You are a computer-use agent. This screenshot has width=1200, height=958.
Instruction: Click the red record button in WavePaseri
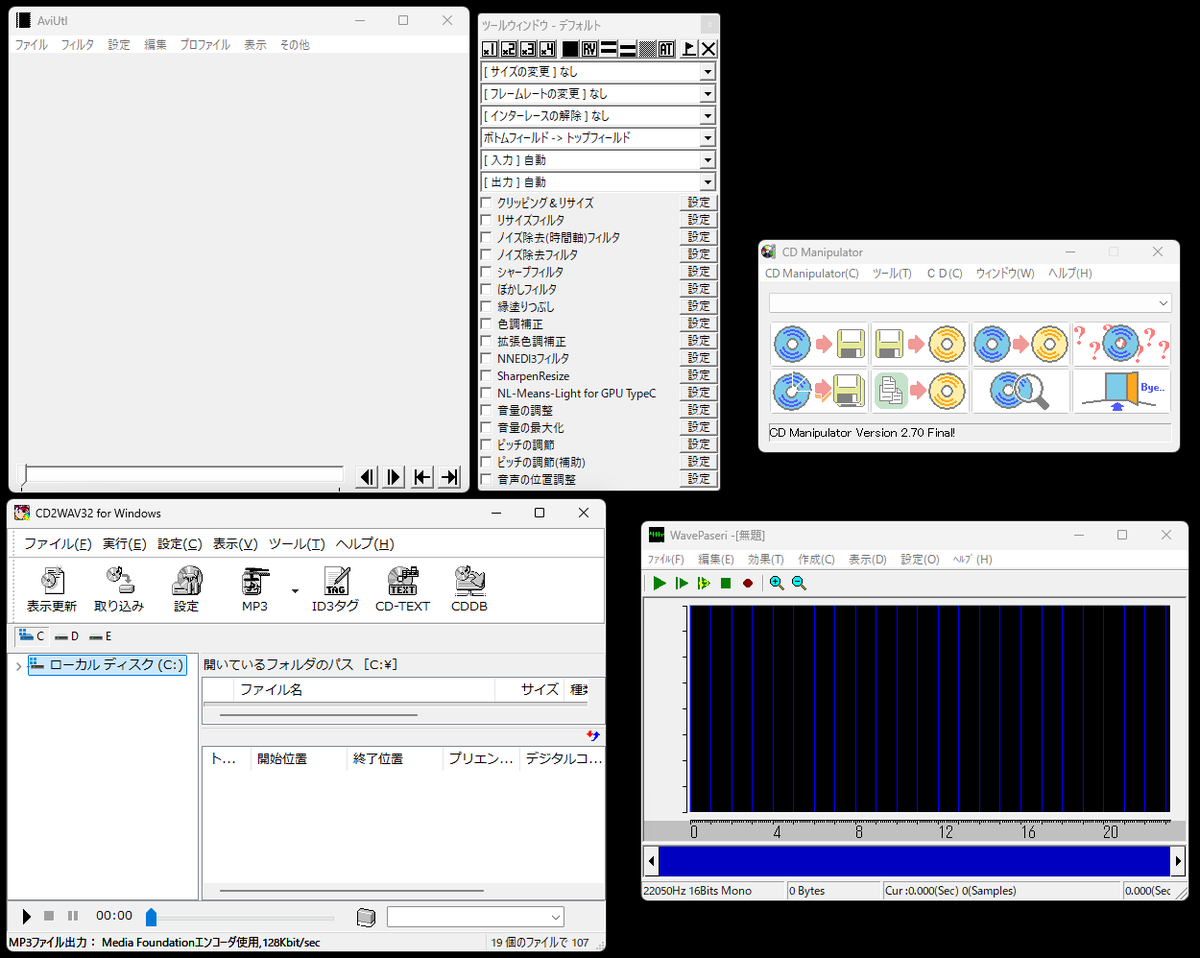[748, 583]
